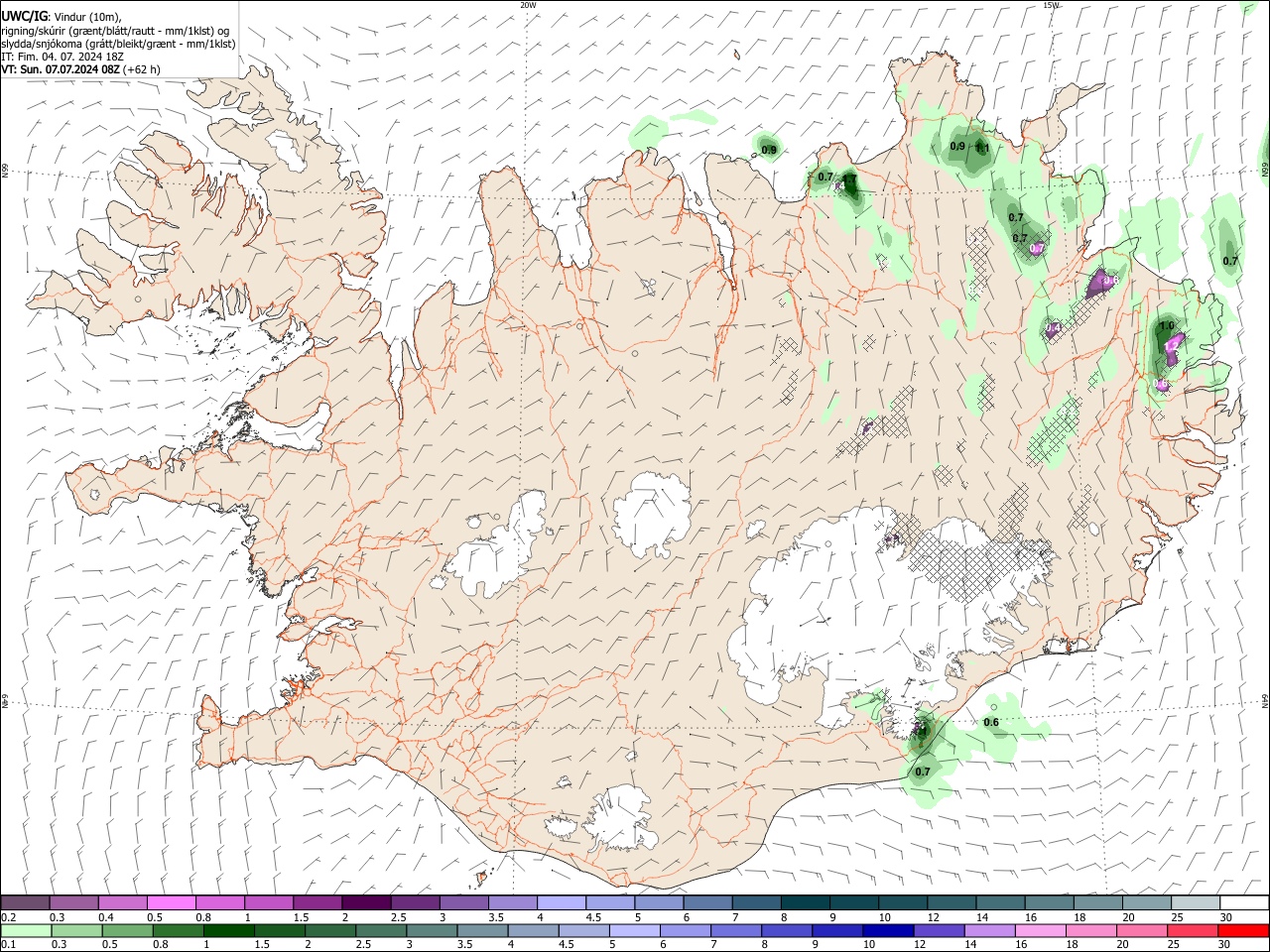Select top-row dark teal swatch between 8 and 9
The height and width of the screenshot is (952, 1270).
tap(805, 903)
